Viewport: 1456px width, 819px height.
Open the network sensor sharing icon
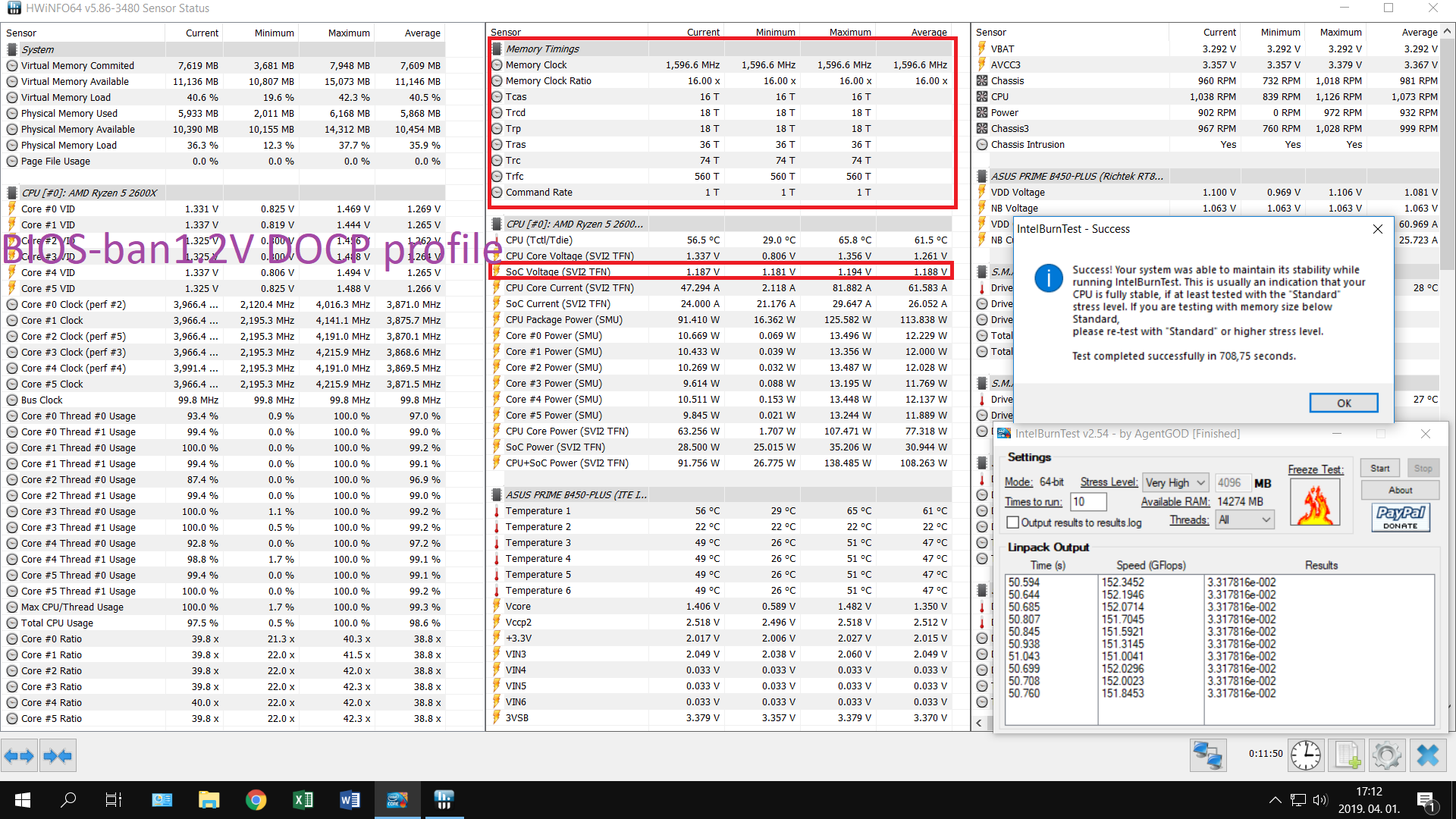pos(1208,755)
